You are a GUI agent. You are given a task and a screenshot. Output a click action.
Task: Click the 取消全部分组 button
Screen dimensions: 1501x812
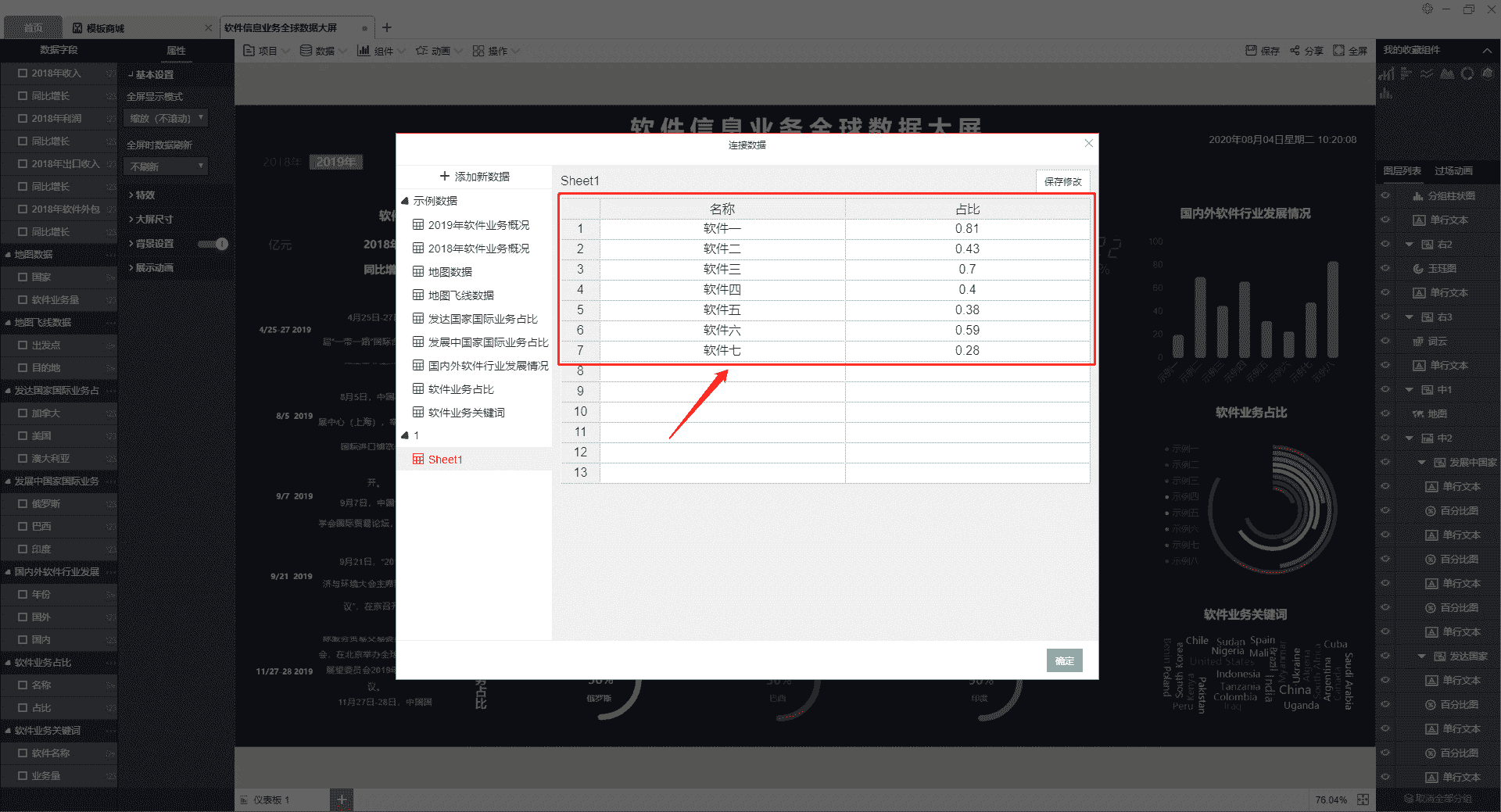click(1438, 799)
